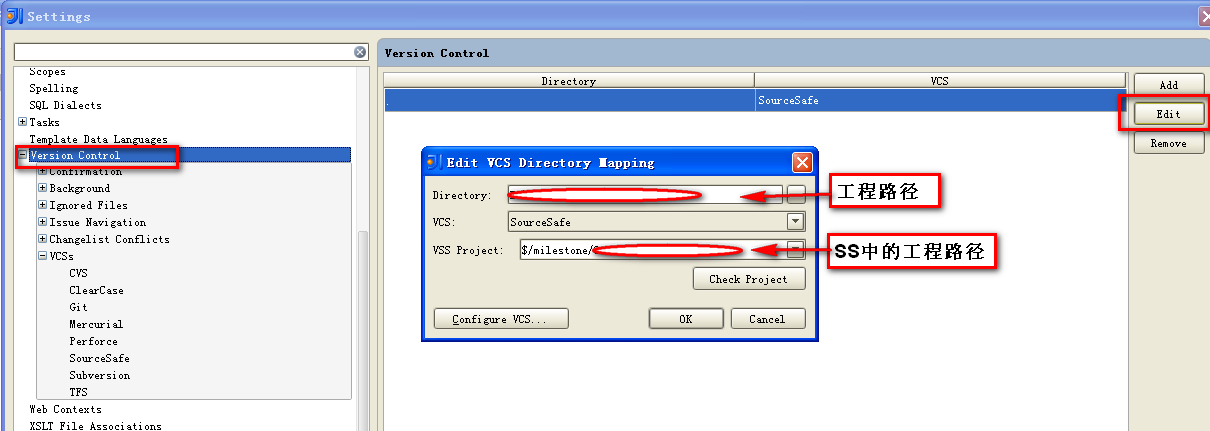Click the Check Project button
Screen dimensions: 1210x431
[x=749, y=279]
